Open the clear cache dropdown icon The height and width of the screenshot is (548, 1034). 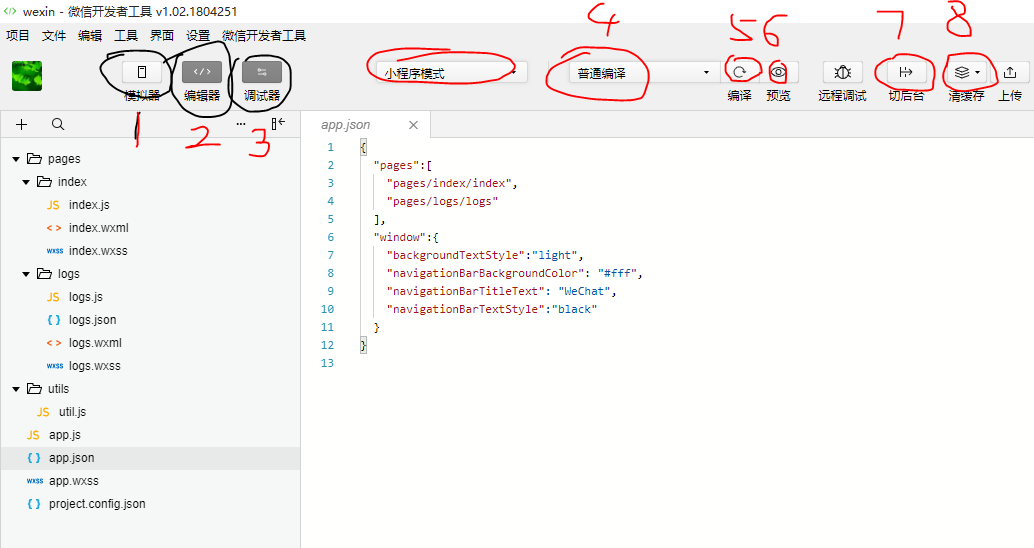pyautogui.click(x=967, y=73)
